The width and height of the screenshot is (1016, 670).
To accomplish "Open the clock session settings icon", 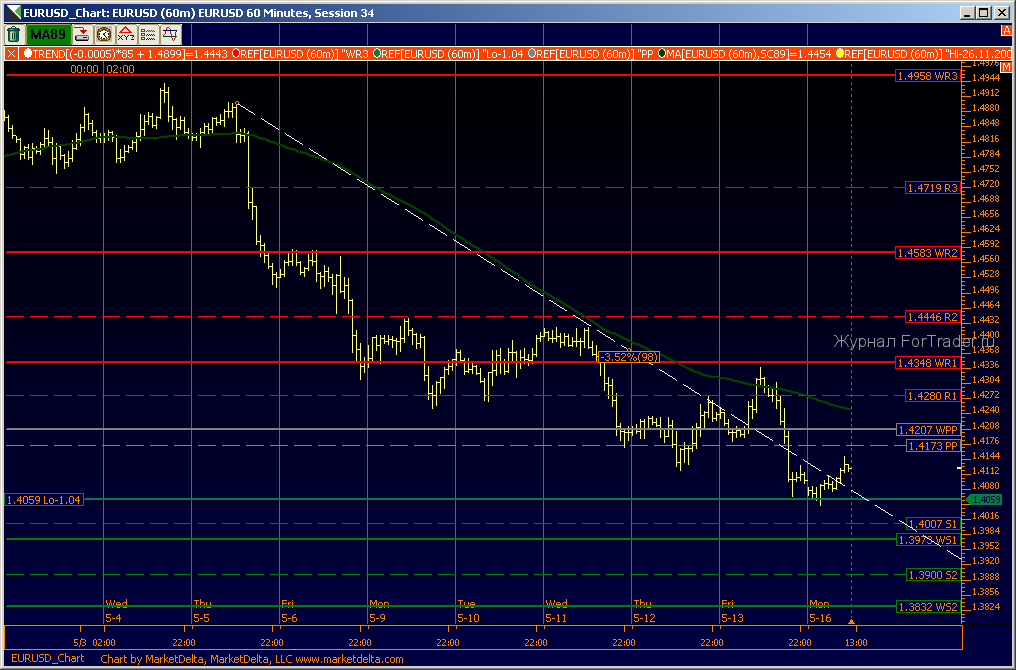I will point(104,34).
